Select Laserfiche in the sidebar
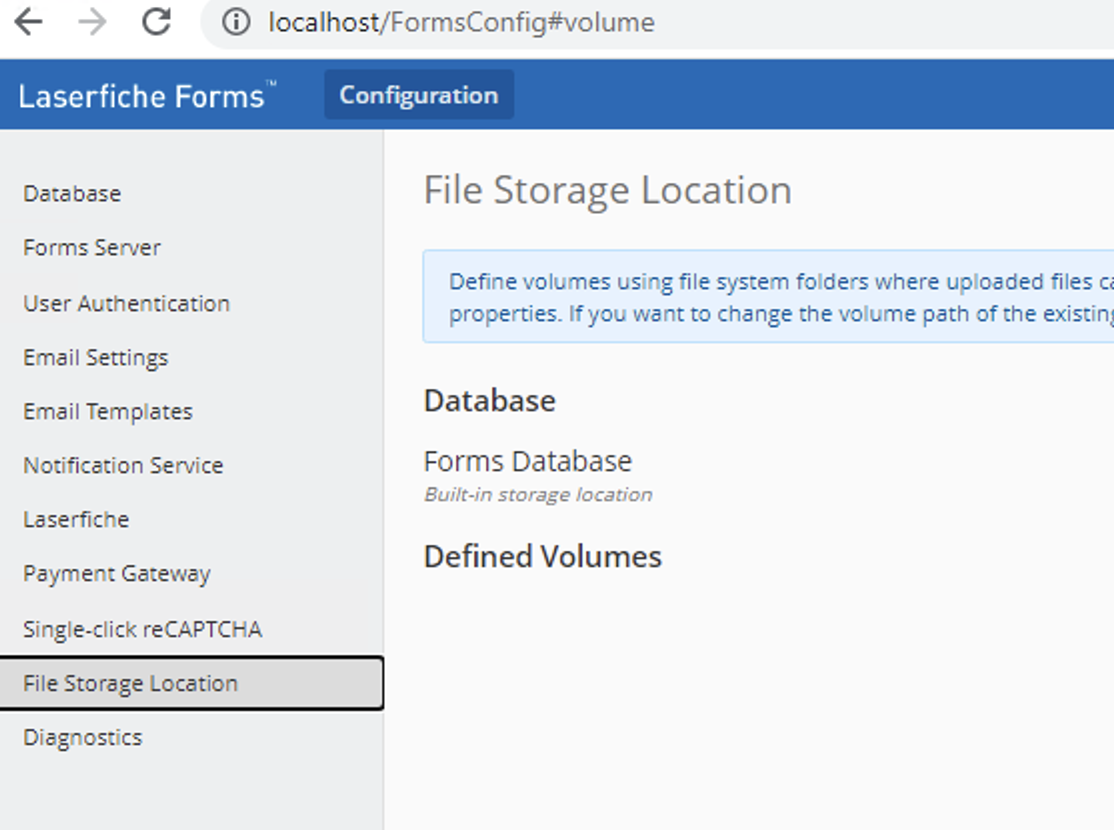The image size is (1114, 830). tap(76, 519)
